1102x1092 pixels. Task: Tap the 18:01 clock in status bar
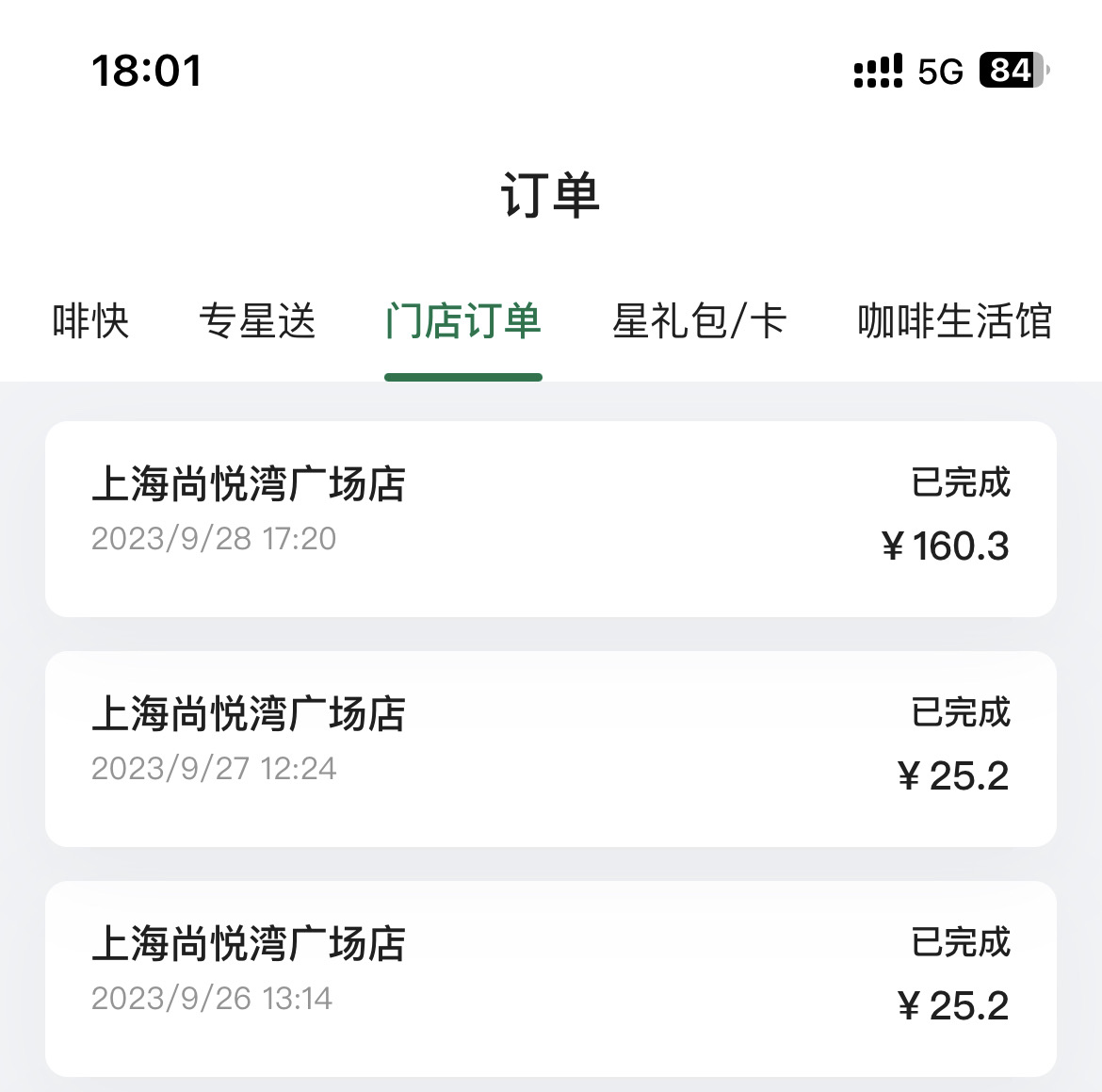click(147, 71)
